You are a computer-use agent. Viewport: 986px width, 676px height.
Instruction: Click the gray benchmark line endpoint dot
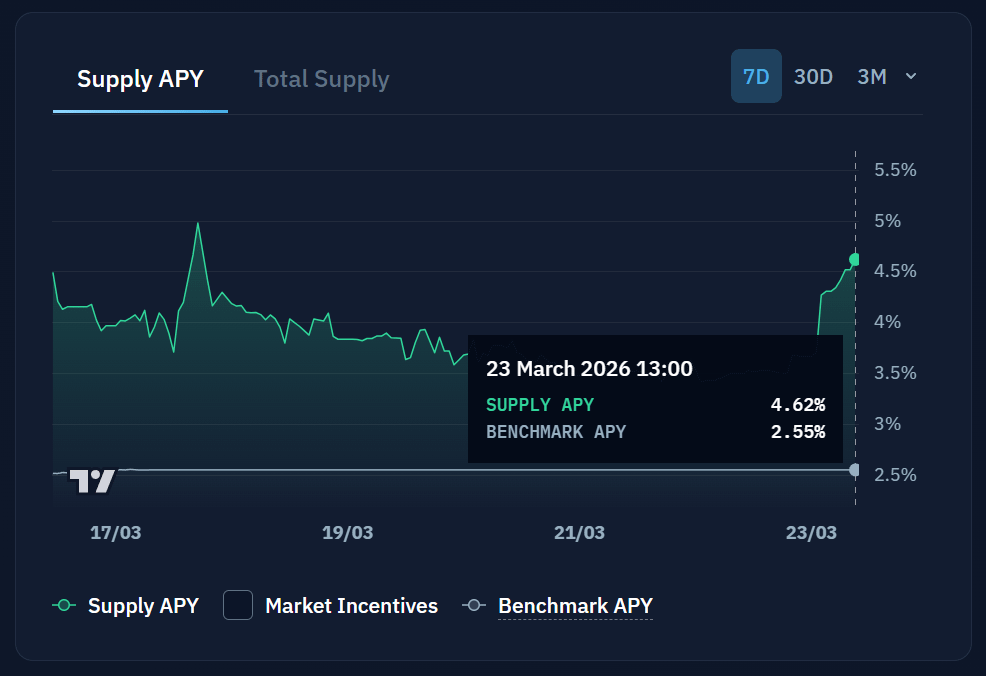coord(854,470)
